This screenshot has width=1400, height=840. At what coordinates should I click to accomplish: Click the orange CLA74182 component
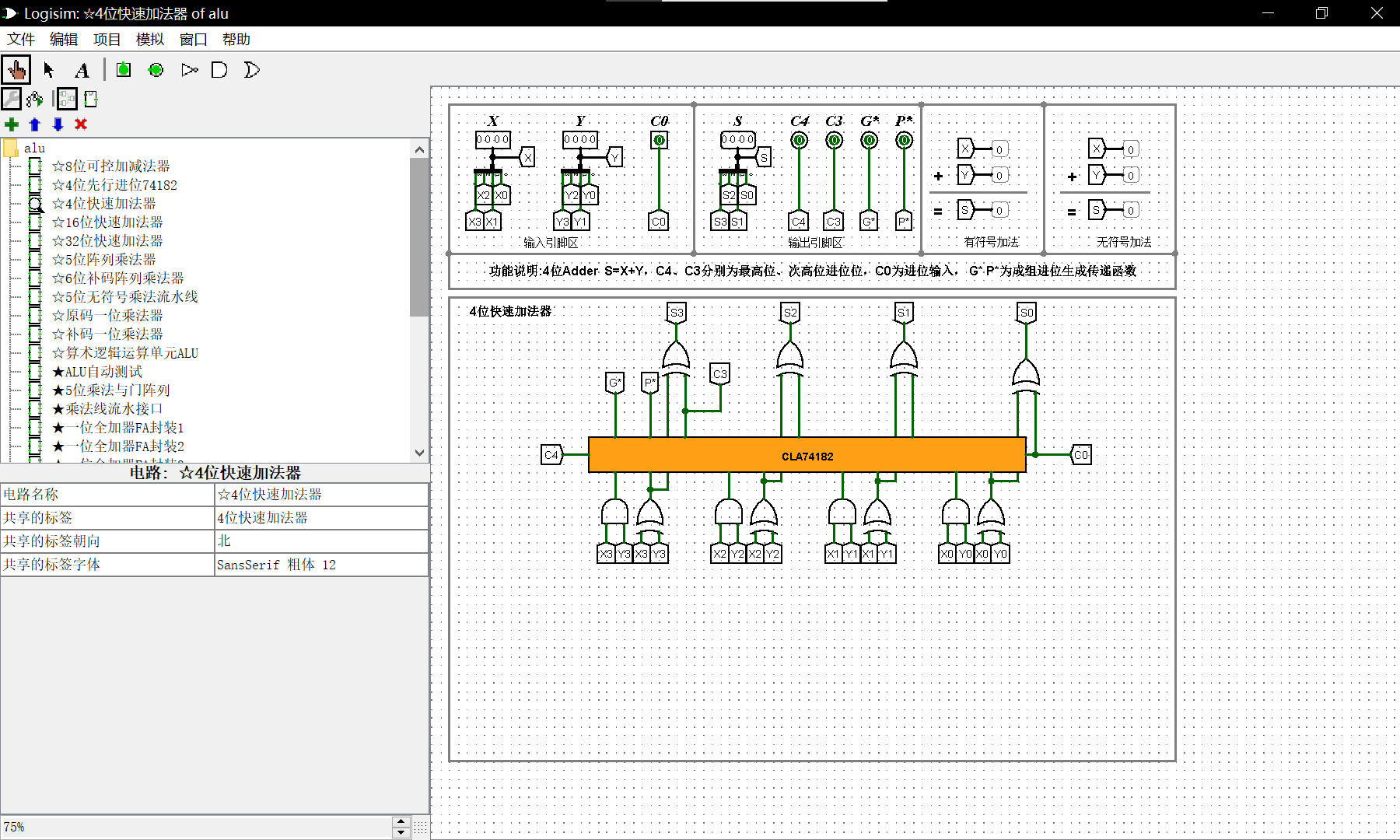coord(807,455)
